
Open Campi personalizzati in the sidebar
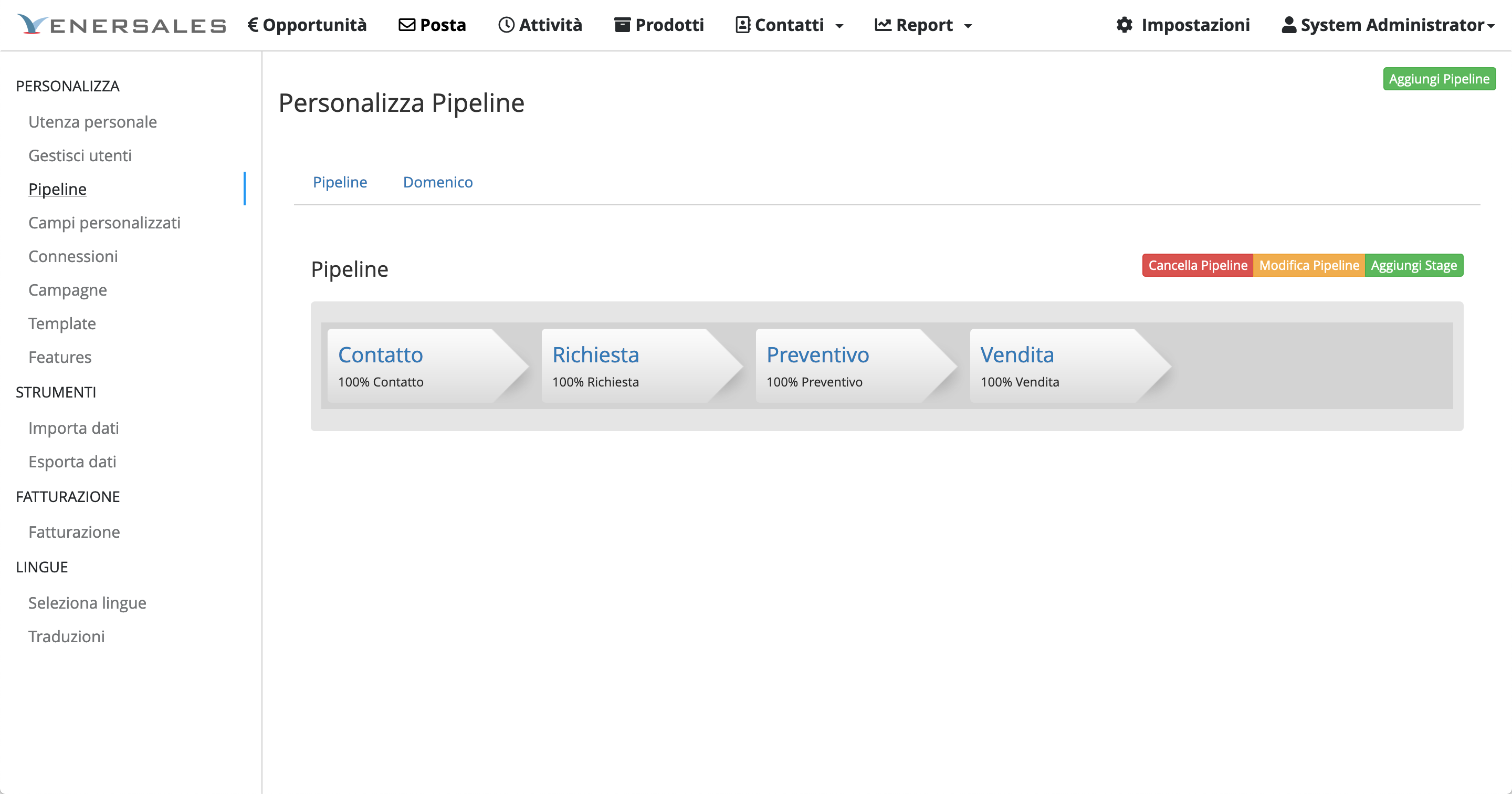pyautogui.click(x=104, y=223)
